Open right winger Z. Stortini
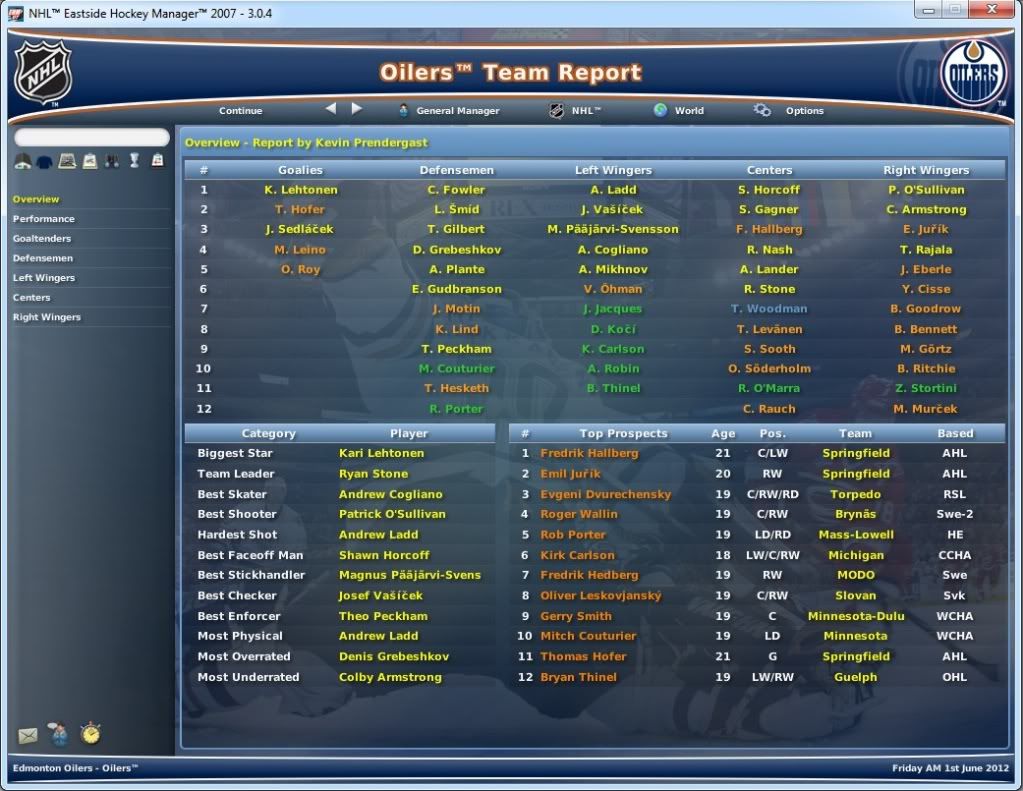The image size is (1023, 791). tap(926, 388)
